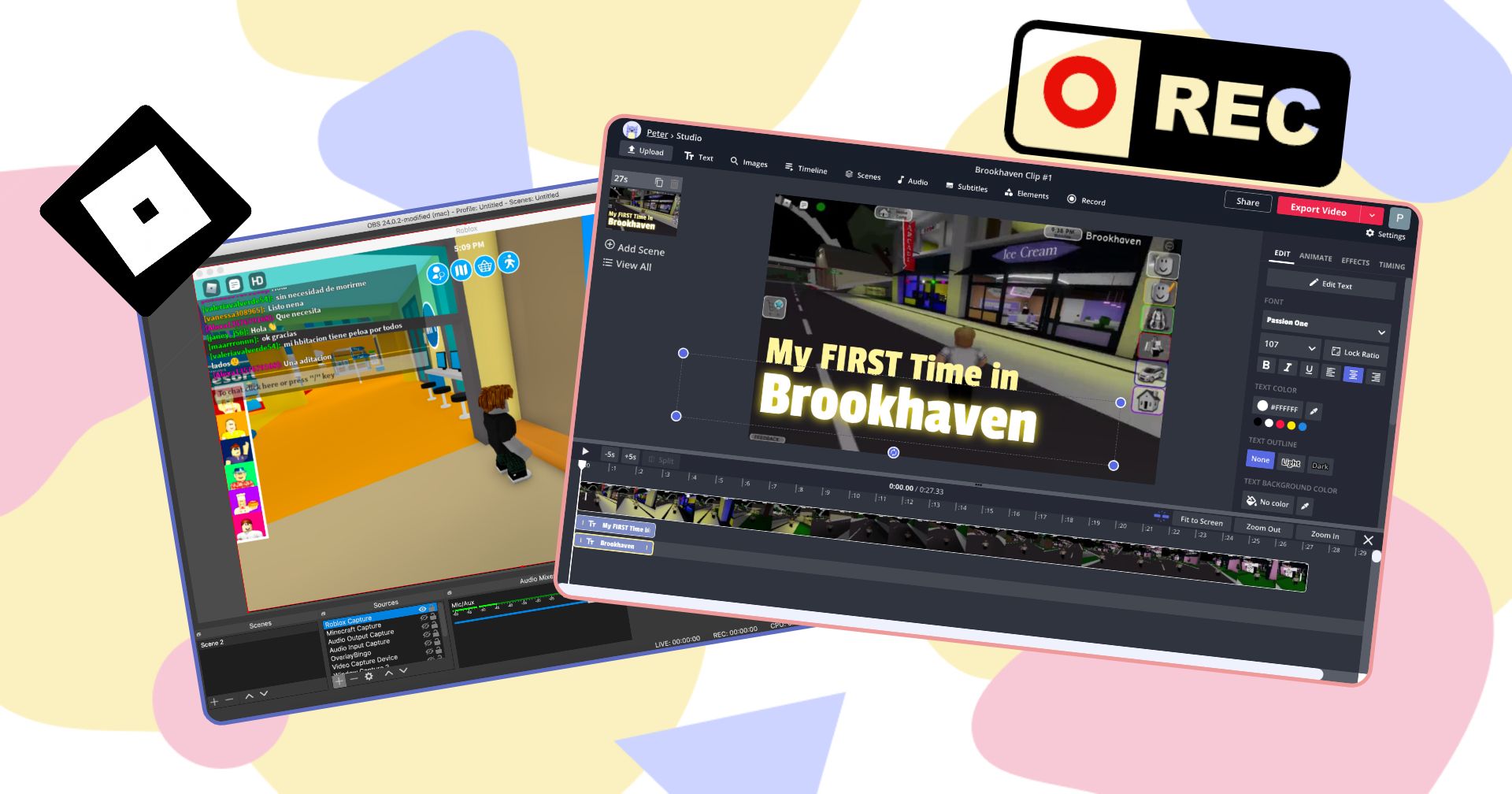
Task: Toggle underline text formatting
Action: coord(1308,369)
